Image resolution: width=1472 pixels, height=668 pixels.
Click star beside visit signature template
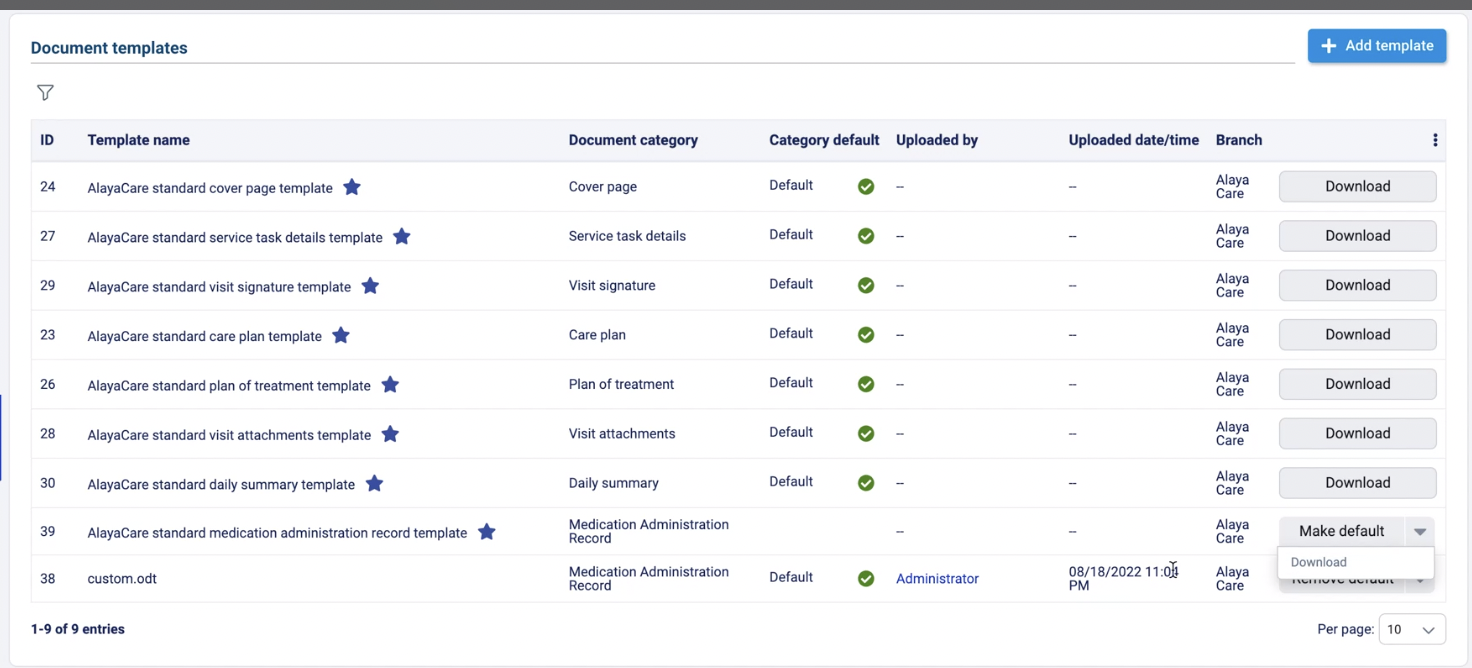click(x=370, y=286)
